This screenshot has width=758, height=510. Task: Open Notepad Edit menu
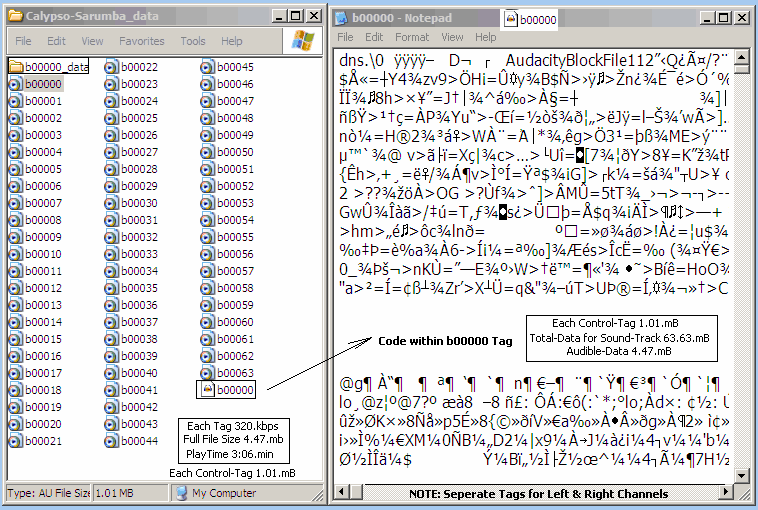[x=374, y=37]
